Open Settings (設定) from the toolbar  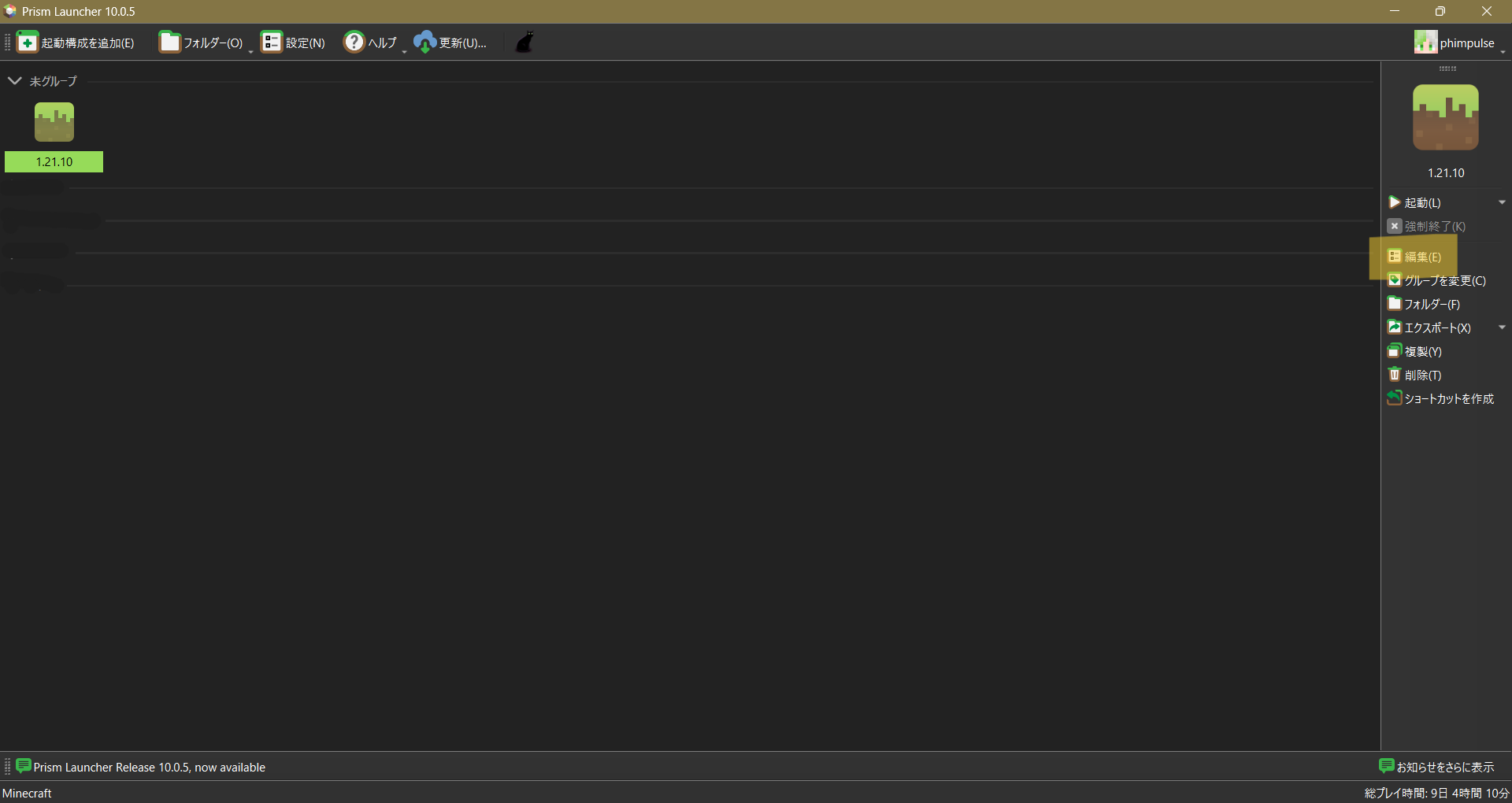[293, 43]
